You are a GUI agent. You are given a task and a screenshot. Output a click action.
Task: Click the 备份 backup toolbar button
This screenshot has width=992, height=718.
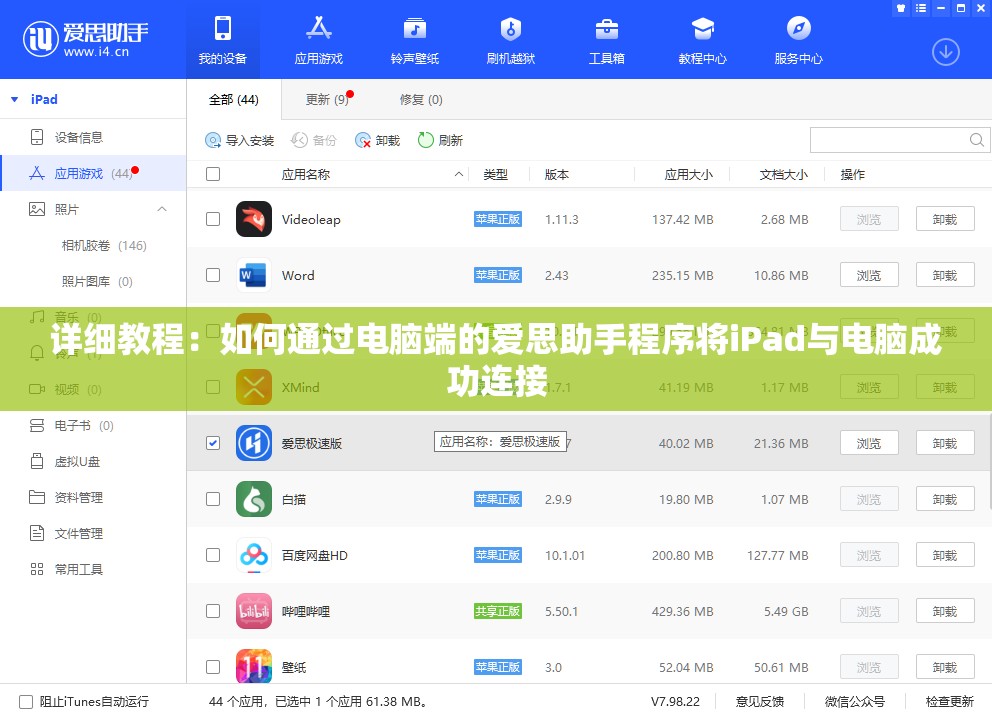pos(314,140)
